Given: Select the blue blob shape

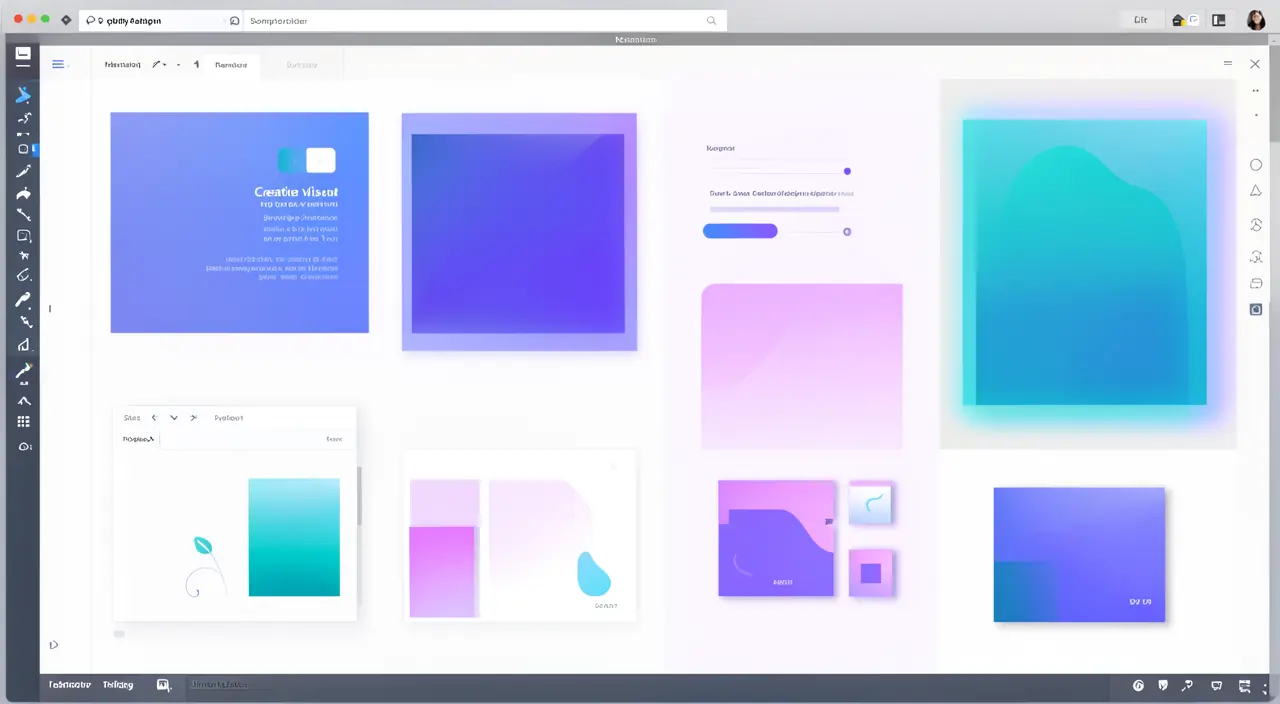Looking at the screenshot, I should pyautogui.click(x=593, y=573).
